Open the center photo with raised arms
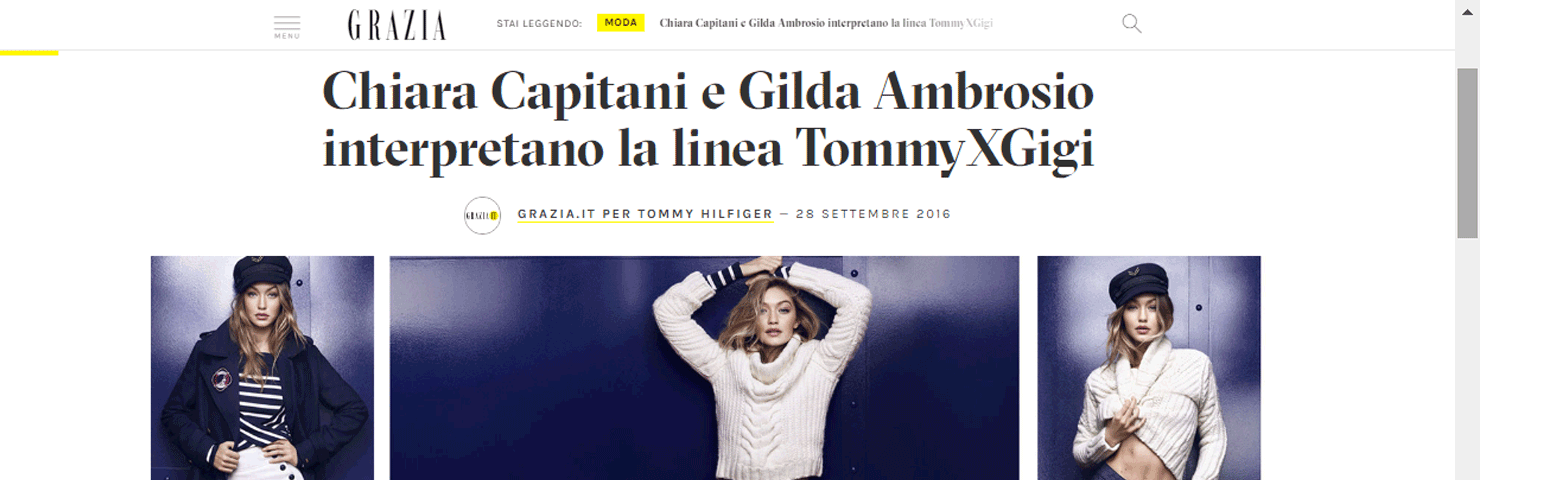This screenshot has height=480, width=1545. [x=704, y=368]
